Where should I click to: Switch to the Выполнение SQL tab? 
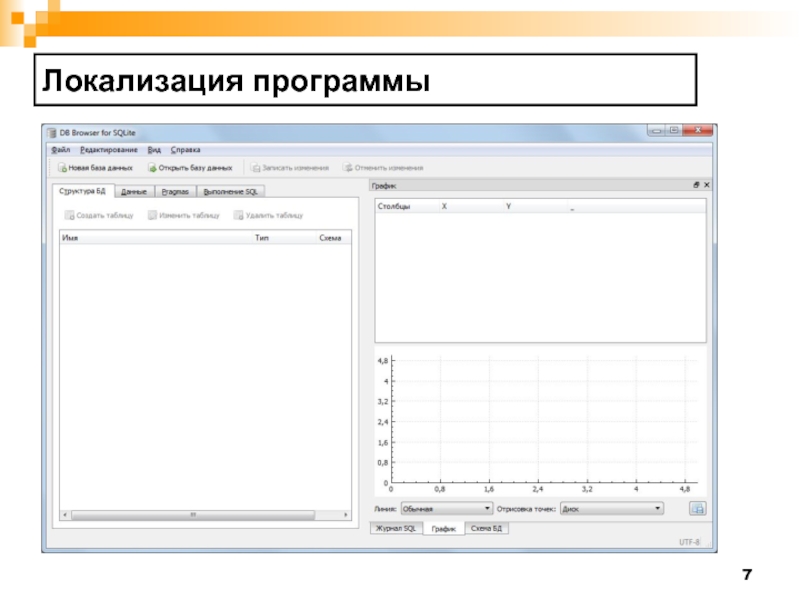(230, 191)
